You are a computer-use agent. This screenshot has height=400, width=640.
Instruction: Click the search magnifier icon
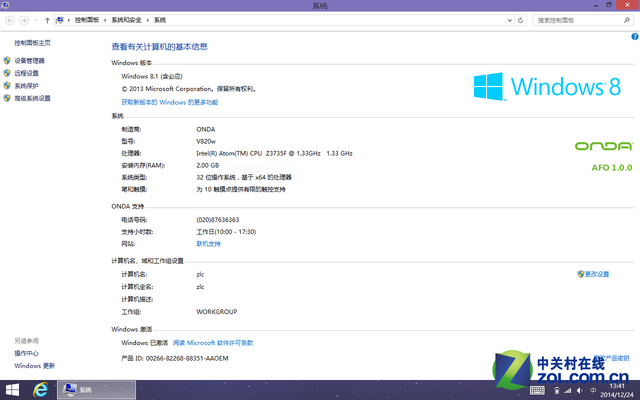point(627,20)
